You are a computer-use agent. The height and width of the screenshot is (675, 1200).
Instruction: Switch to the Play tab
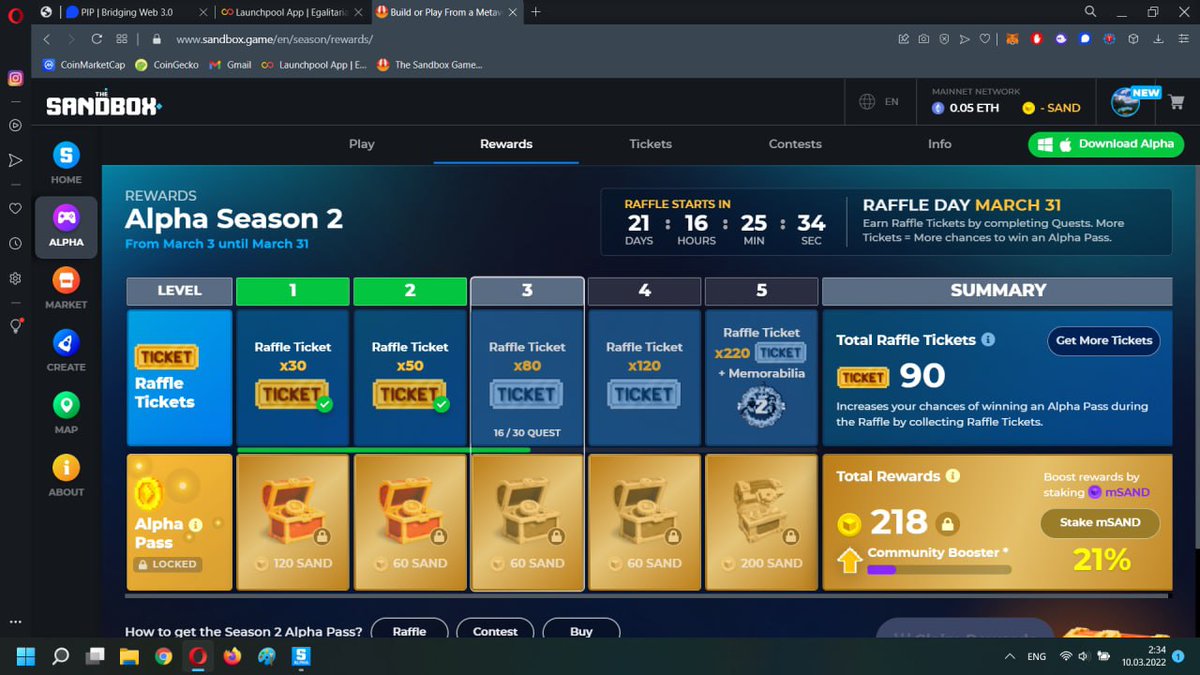(x=361, y=144)
